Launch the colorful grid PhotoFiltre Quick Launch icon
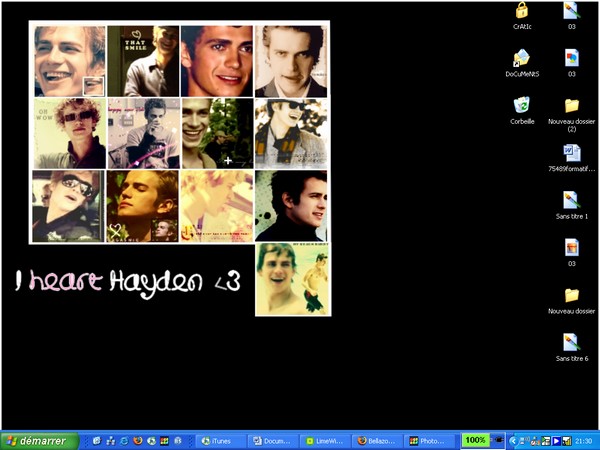 [x=165, y=441]
